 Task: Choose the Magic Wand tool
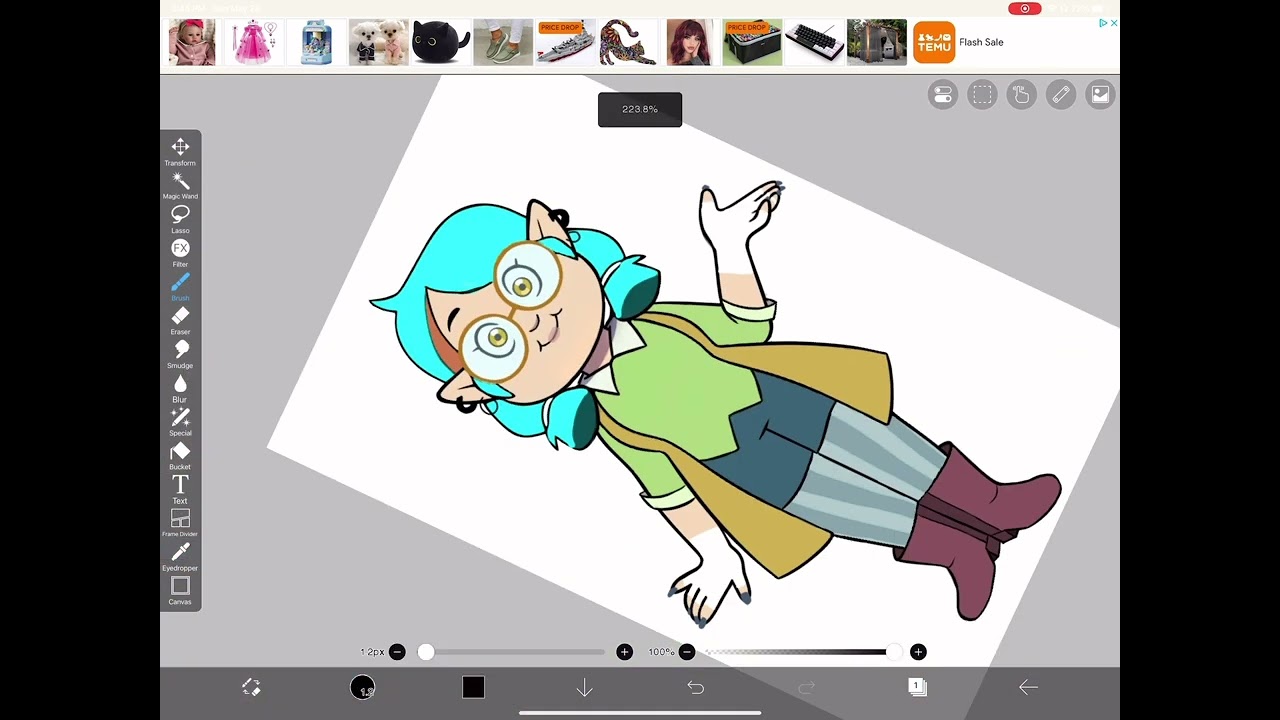coord(180,185)
